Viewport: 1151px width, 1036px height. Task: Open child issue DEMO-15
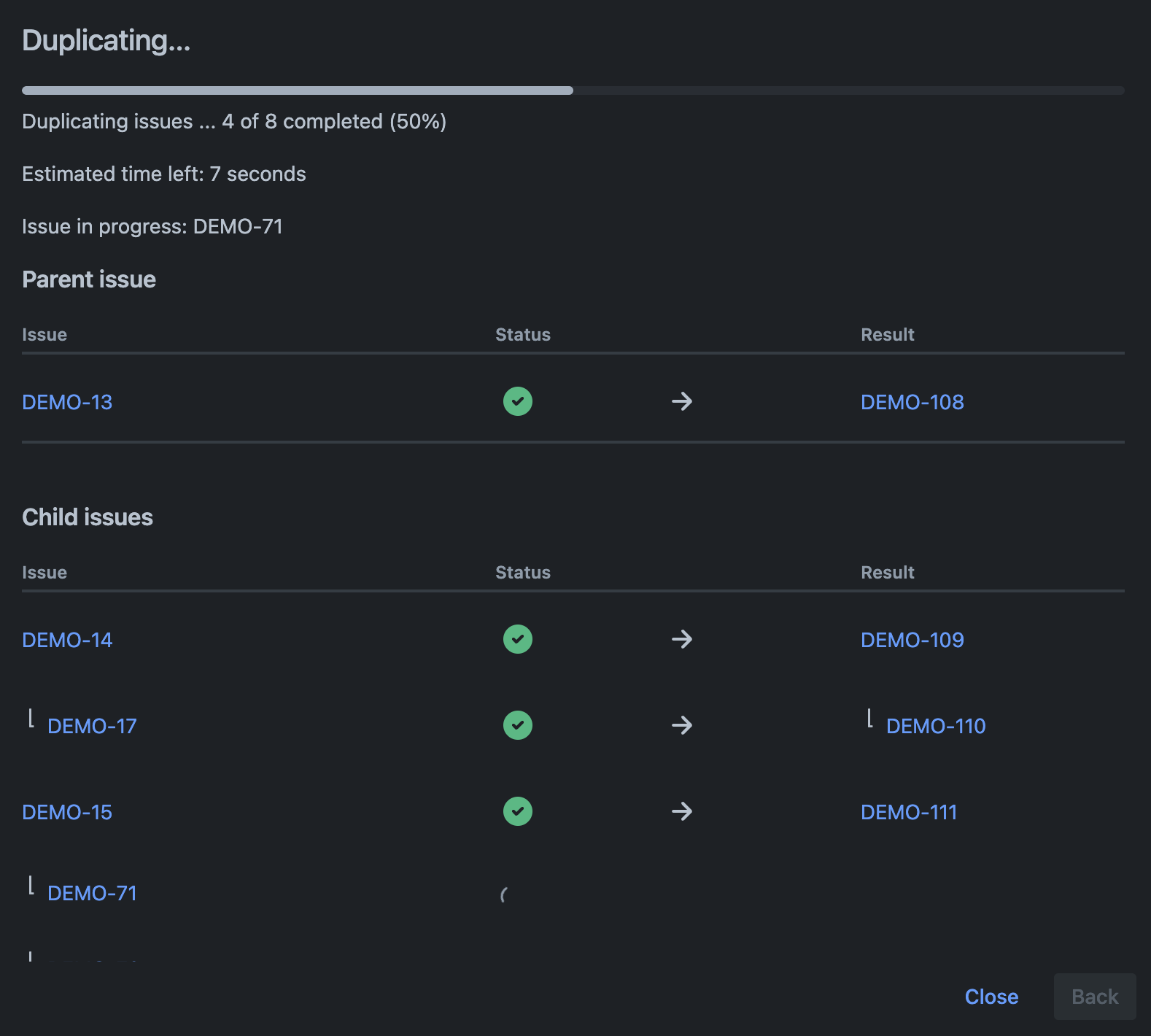67,812
